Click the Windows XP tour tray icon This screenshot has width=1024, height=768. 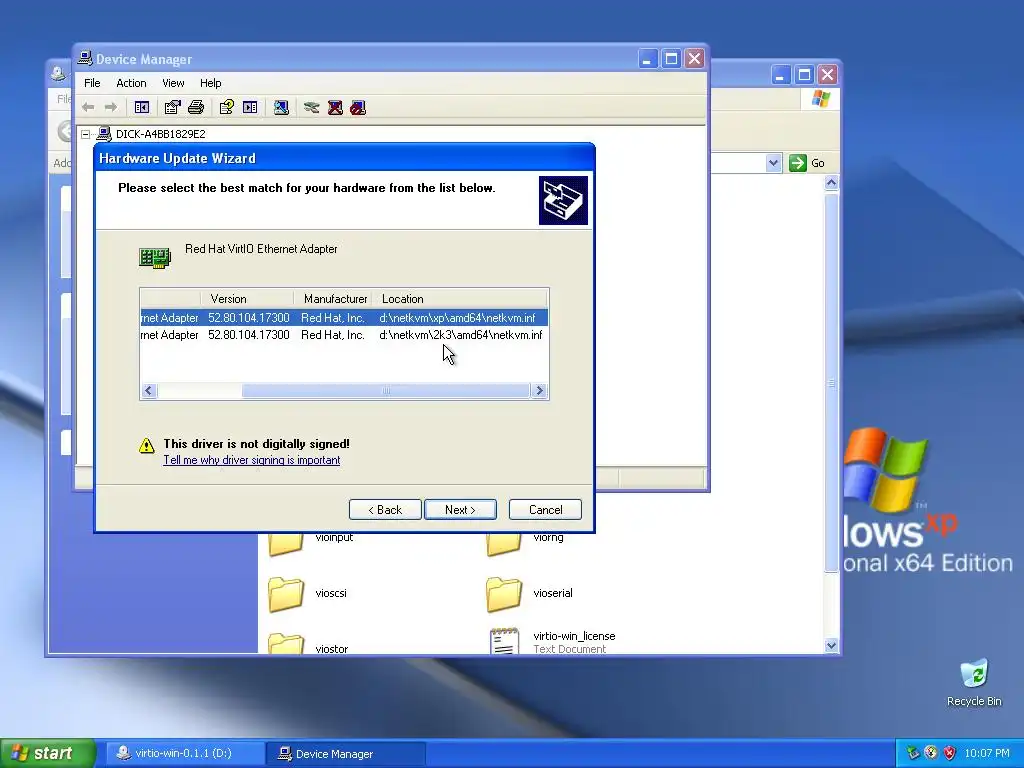931,753
